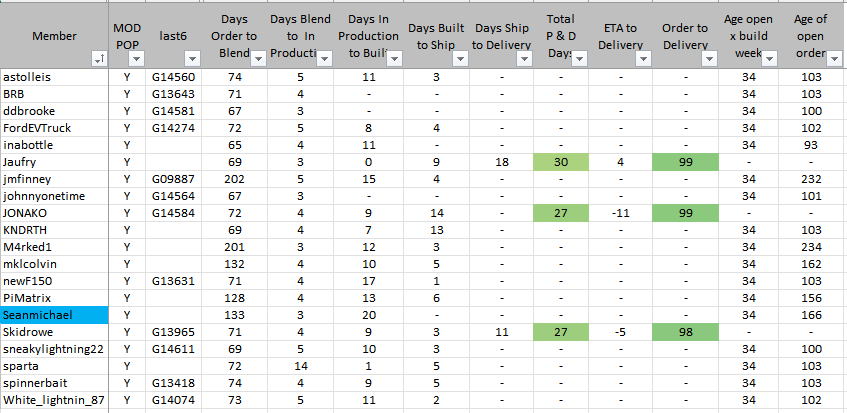Viewport: 847px width, 413px height.
Task: Click the ETA to Delivery cell showing -11
Action: click(x=620, y=213)
